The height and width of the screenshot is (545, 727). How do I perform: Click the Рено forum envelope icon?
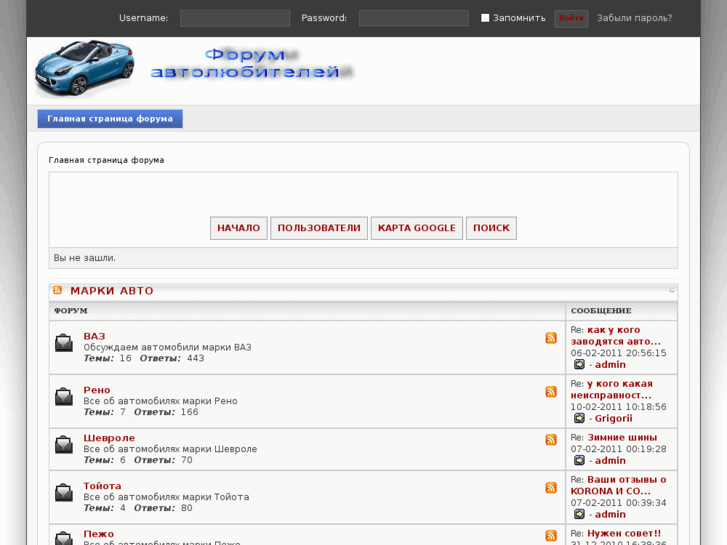pos(64,397)
